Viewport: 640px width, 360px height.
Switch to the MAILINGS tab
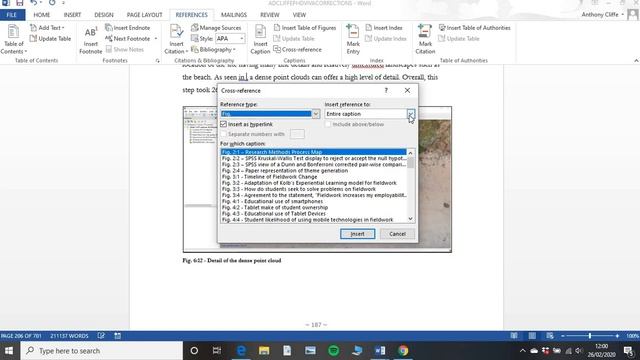pyautogui.click(x=234, y=15)
